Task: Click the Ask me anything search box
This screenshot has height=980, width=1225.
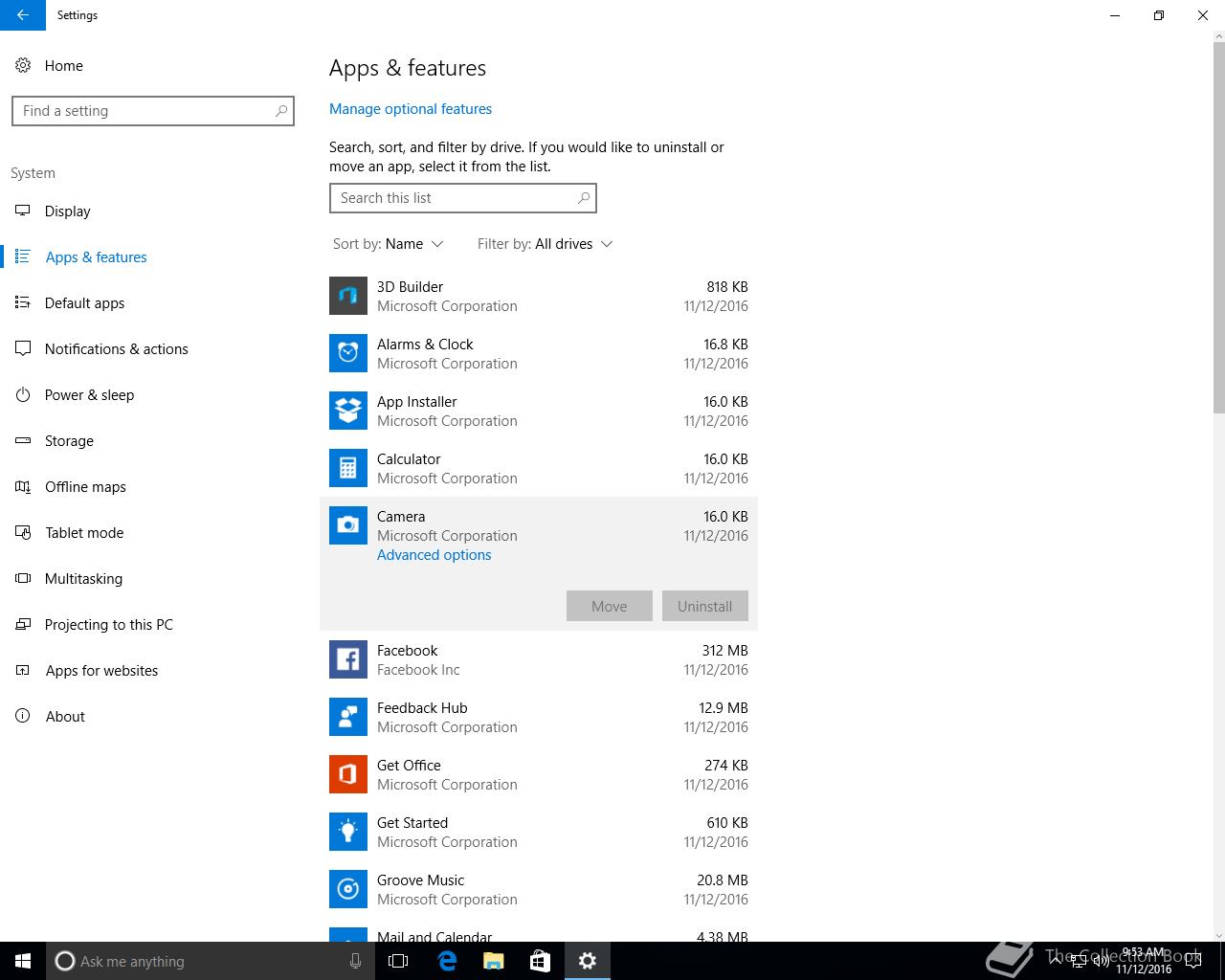Action: pos(211,961)
